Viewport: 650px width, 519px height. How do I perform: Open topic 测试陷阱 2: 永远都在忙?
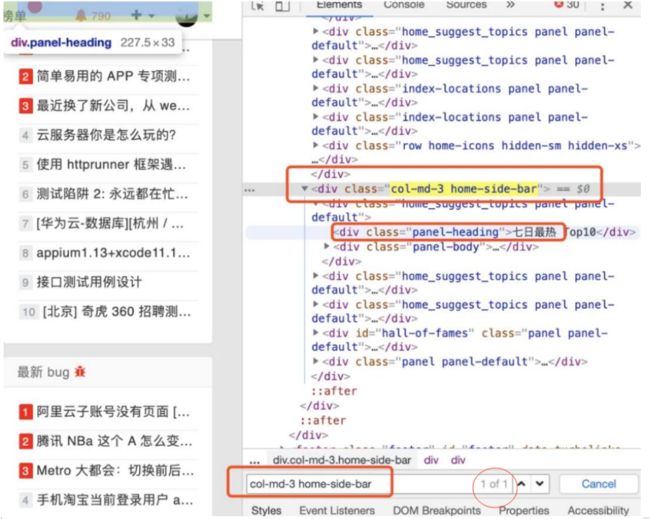pos(112,194)
